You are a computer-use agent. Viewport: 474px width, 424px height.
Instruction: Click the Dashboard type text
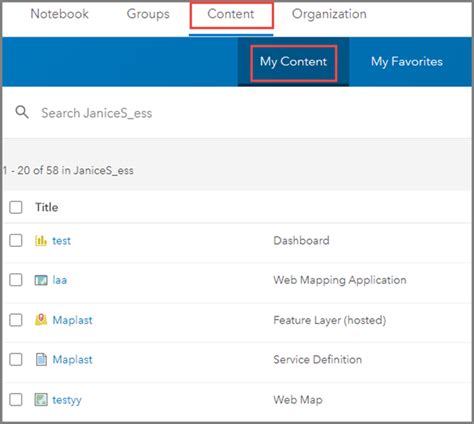[301, 240]
